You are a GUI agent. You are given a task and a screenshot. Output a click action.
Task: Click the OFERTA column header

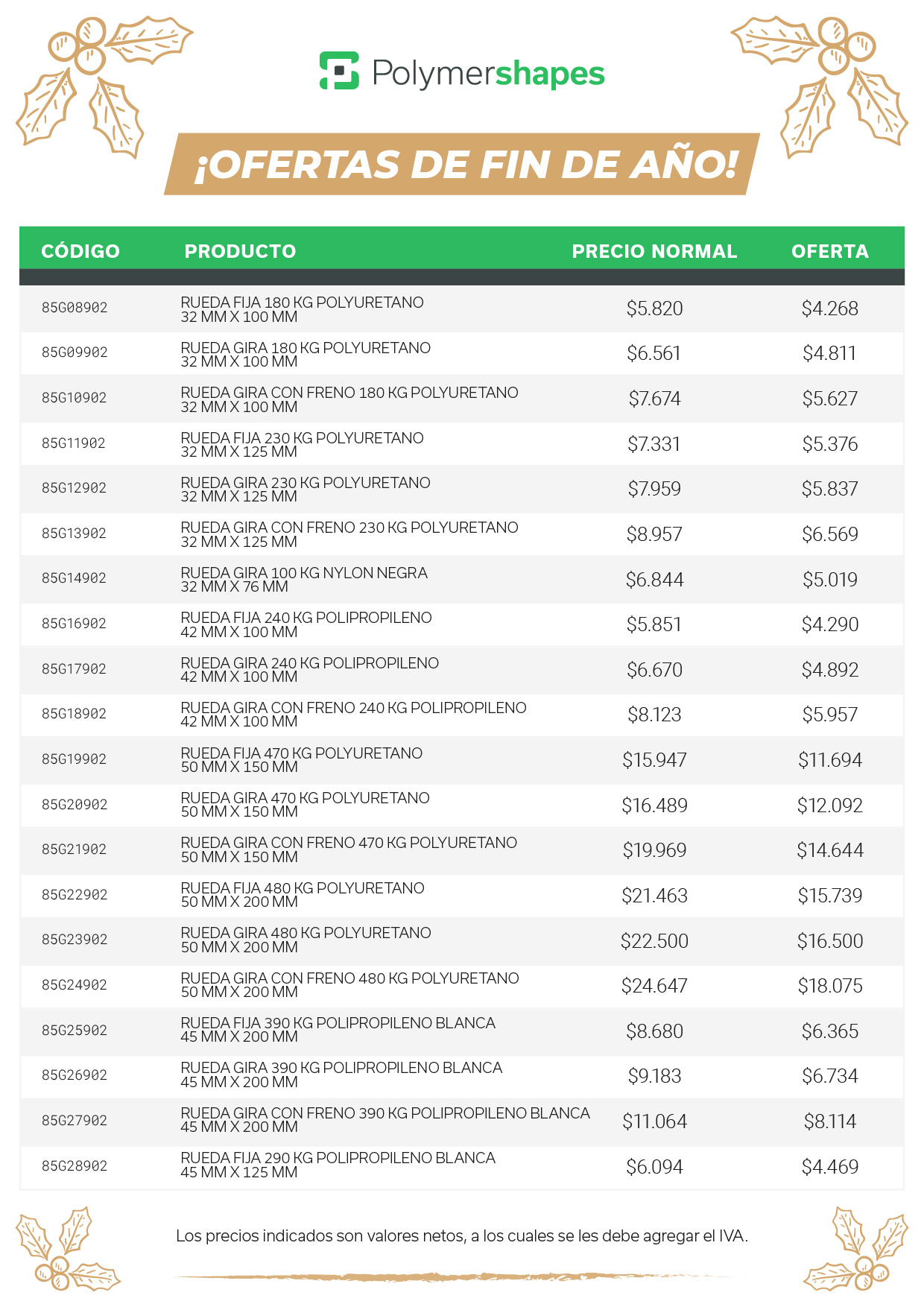830,251
